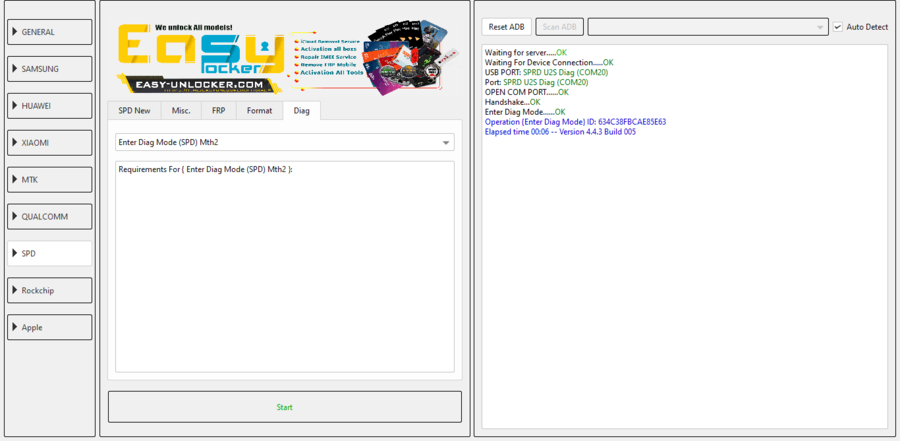Click the green Start button
The width and height of the screenshot is (900, 441).
pos(285,407)
